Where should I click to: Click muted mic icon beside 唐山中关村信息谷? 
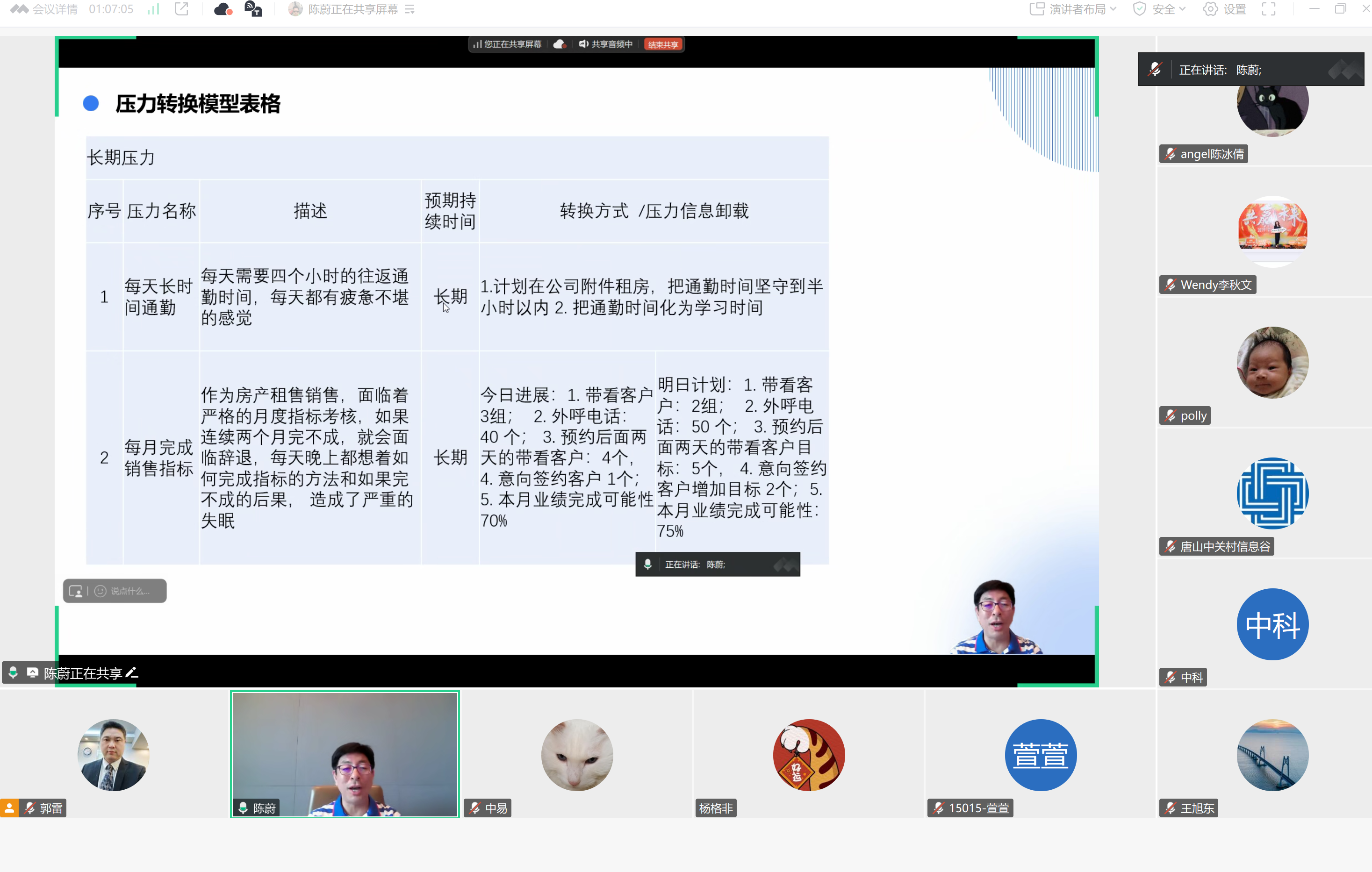(1170, 547)
